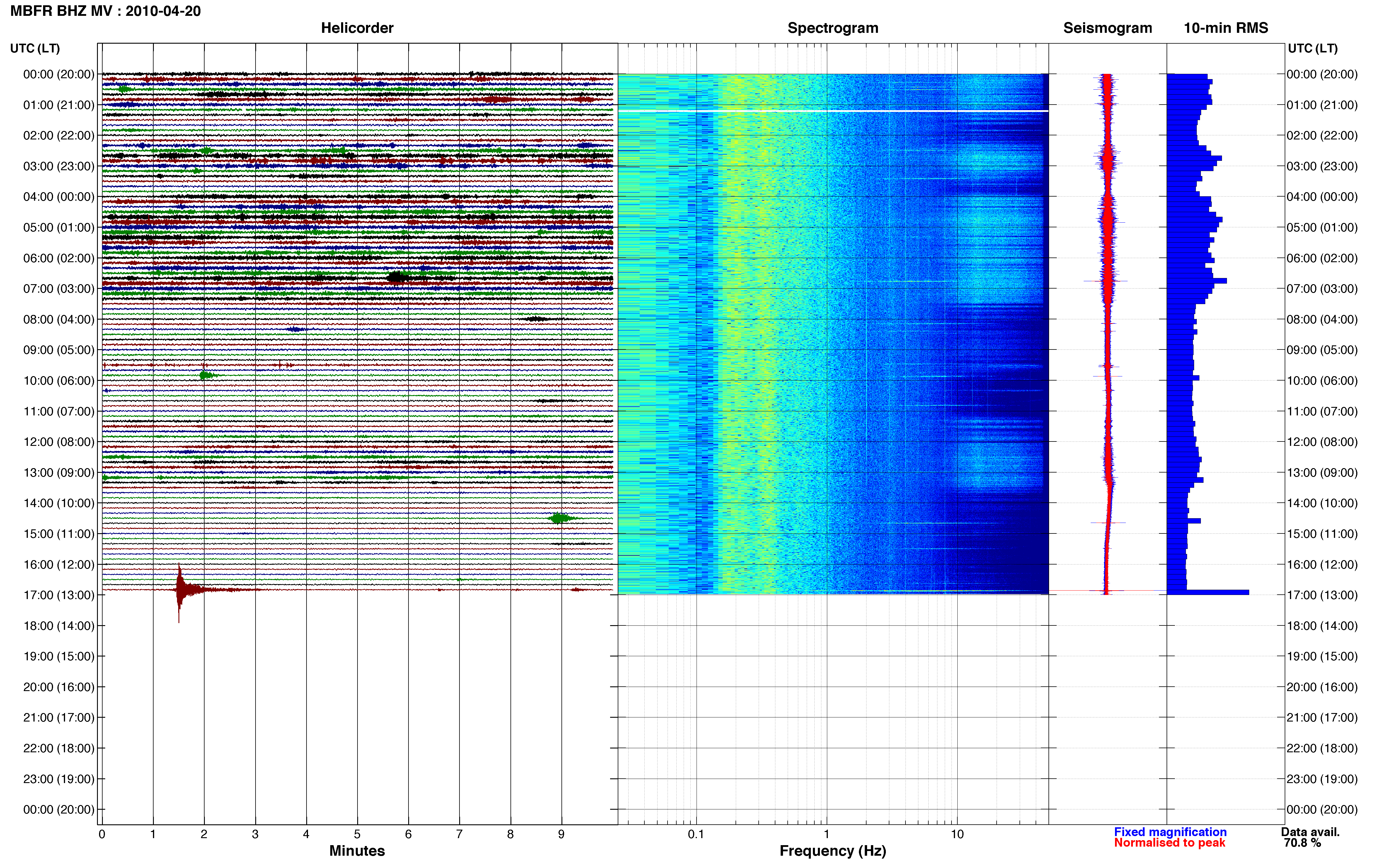The height and width of the screenshot is (868, 1389).
Task: Click the black event burst near 07:00 trace
Action: (397, 278)
